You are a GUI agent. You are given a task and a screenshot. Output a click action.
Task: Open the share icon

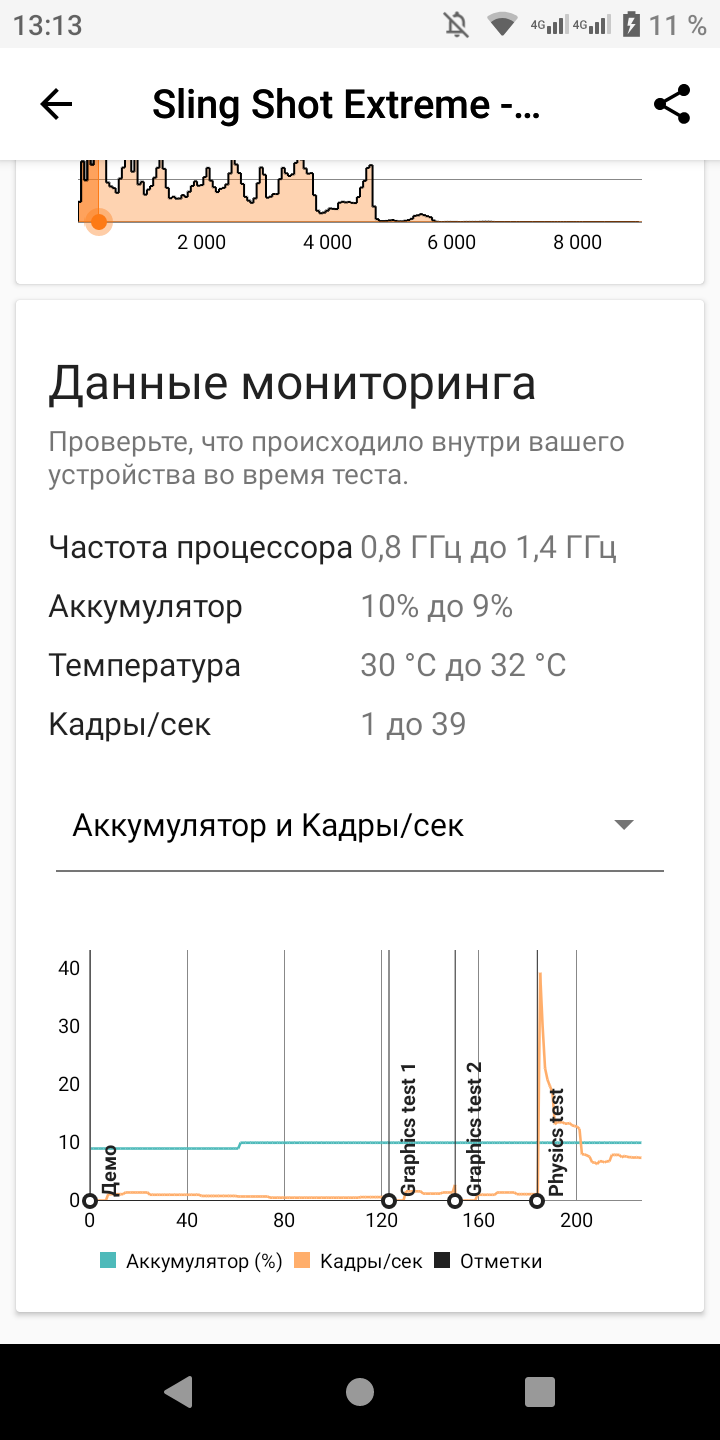pyautogui.click(x=672, y=104)
